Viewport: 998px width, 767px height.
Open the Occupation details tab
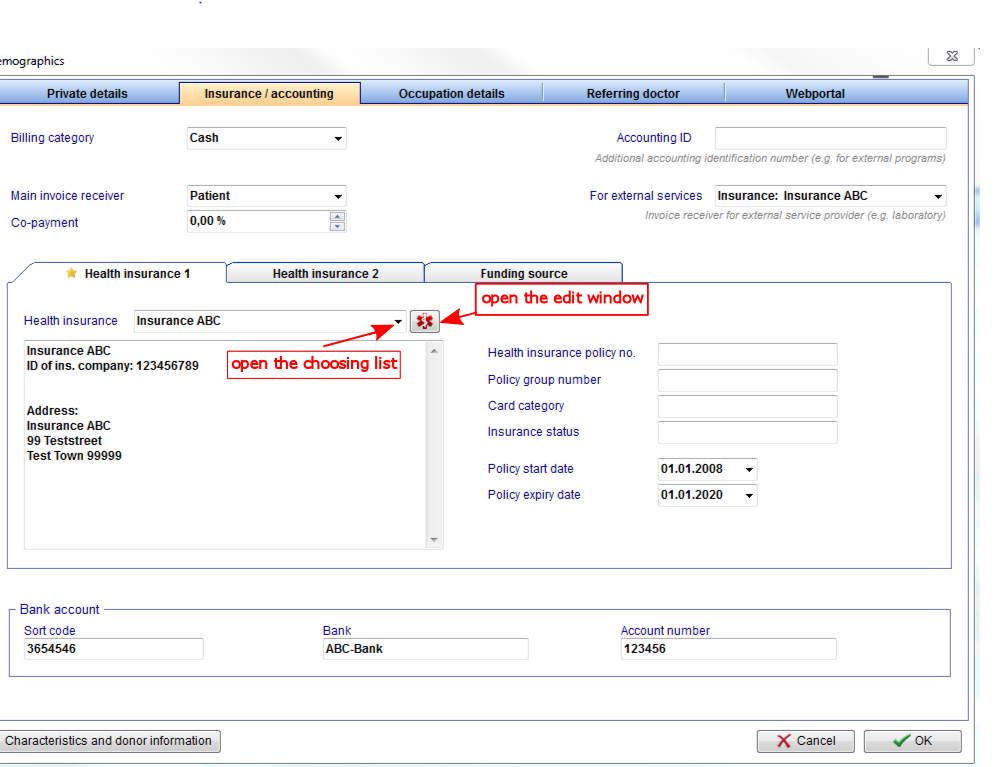[x=451, y=94]
